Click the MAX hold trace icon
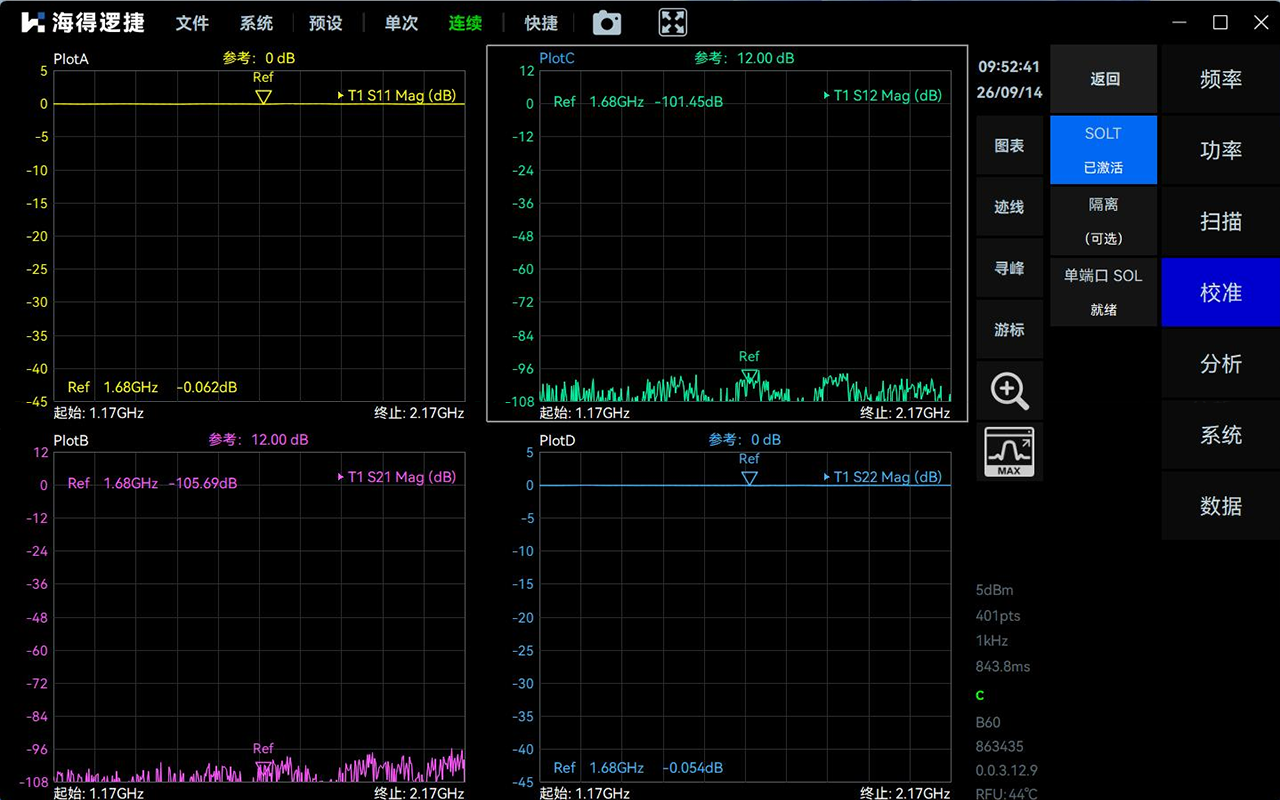The width and height of the screenshot is (1280, 800). click(1009, 452)
